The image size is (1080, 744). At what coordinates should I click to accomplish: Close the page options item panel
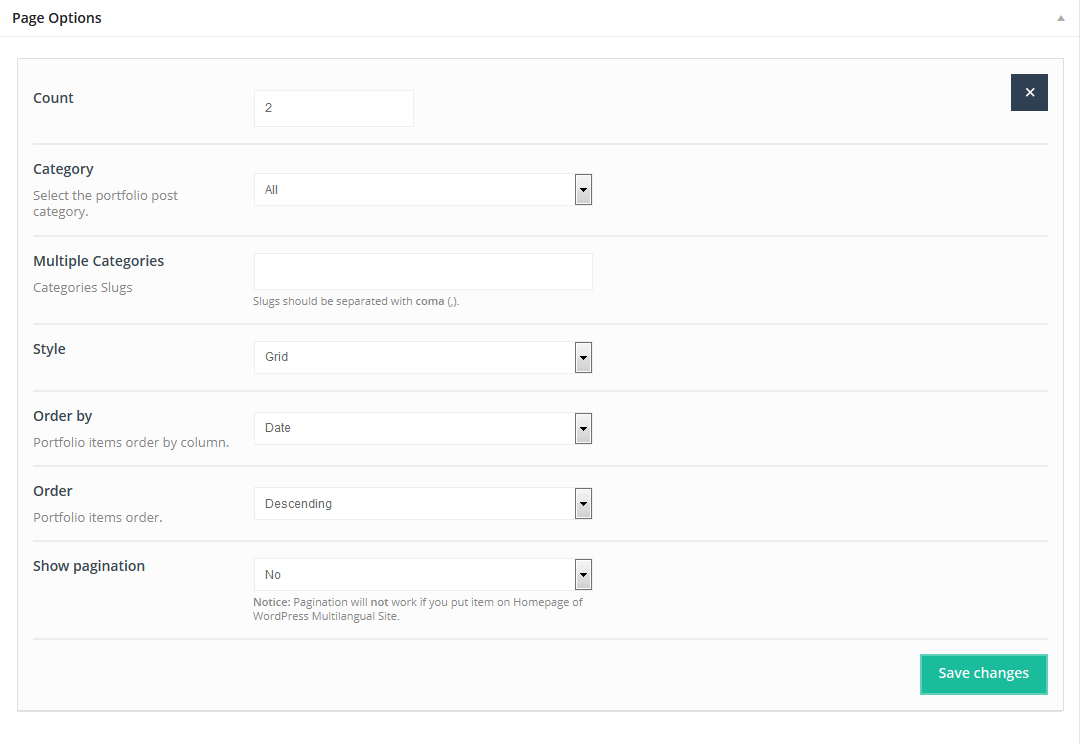coord(1029,92)
